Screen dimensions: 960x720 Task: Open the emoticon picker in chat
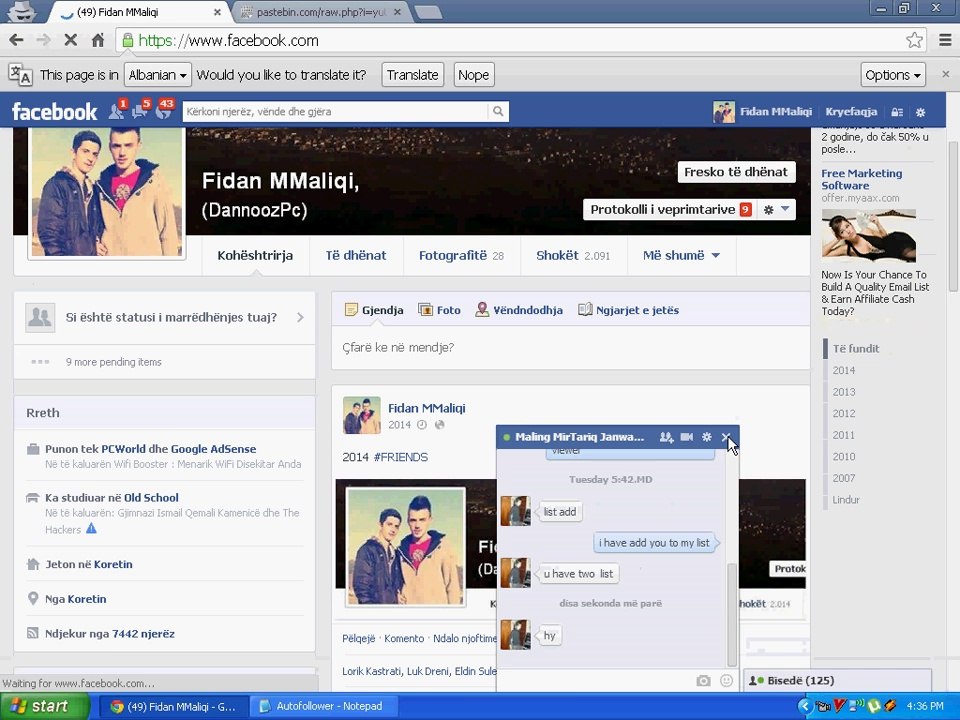click(x=726, y=681)
